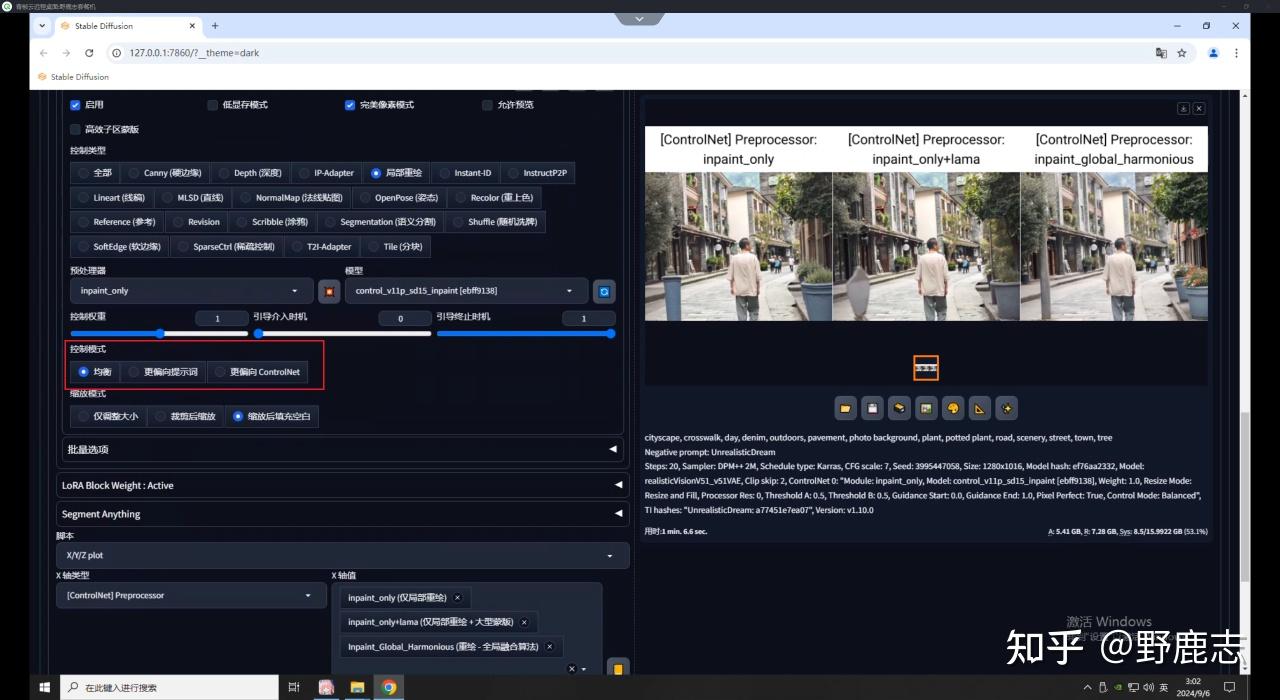Expand the LoRA Block Weight section
The image size is (1280, 700).
tap(342, 485)
